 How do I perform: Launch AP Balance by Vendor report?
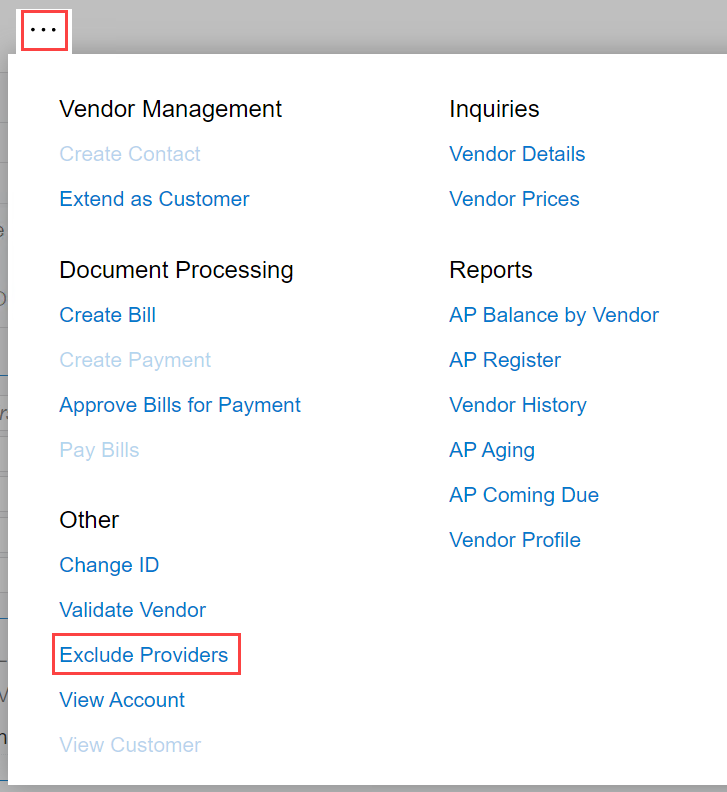pyautogui.click(x=554, y=315)
